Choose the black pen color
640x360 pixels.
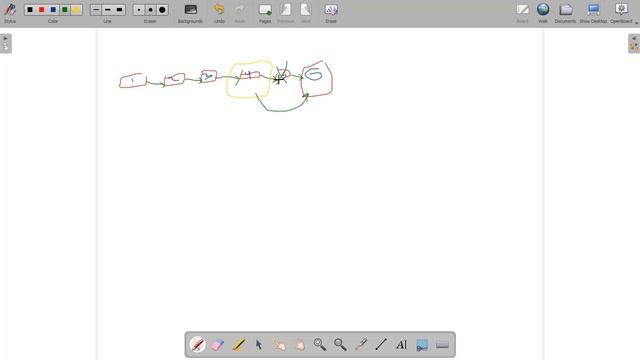click(30, 9)
